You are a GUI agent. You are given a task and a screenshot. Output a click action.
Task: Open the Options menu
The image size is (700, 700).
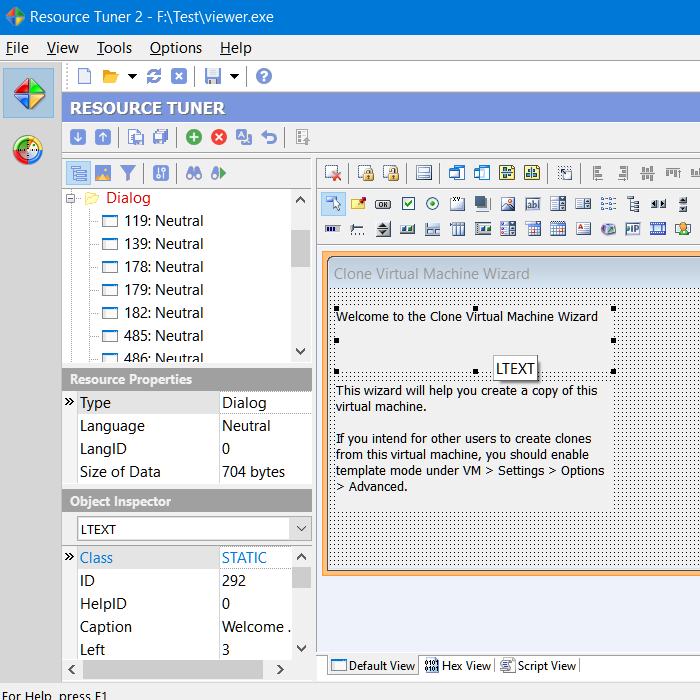pos(176,48)
